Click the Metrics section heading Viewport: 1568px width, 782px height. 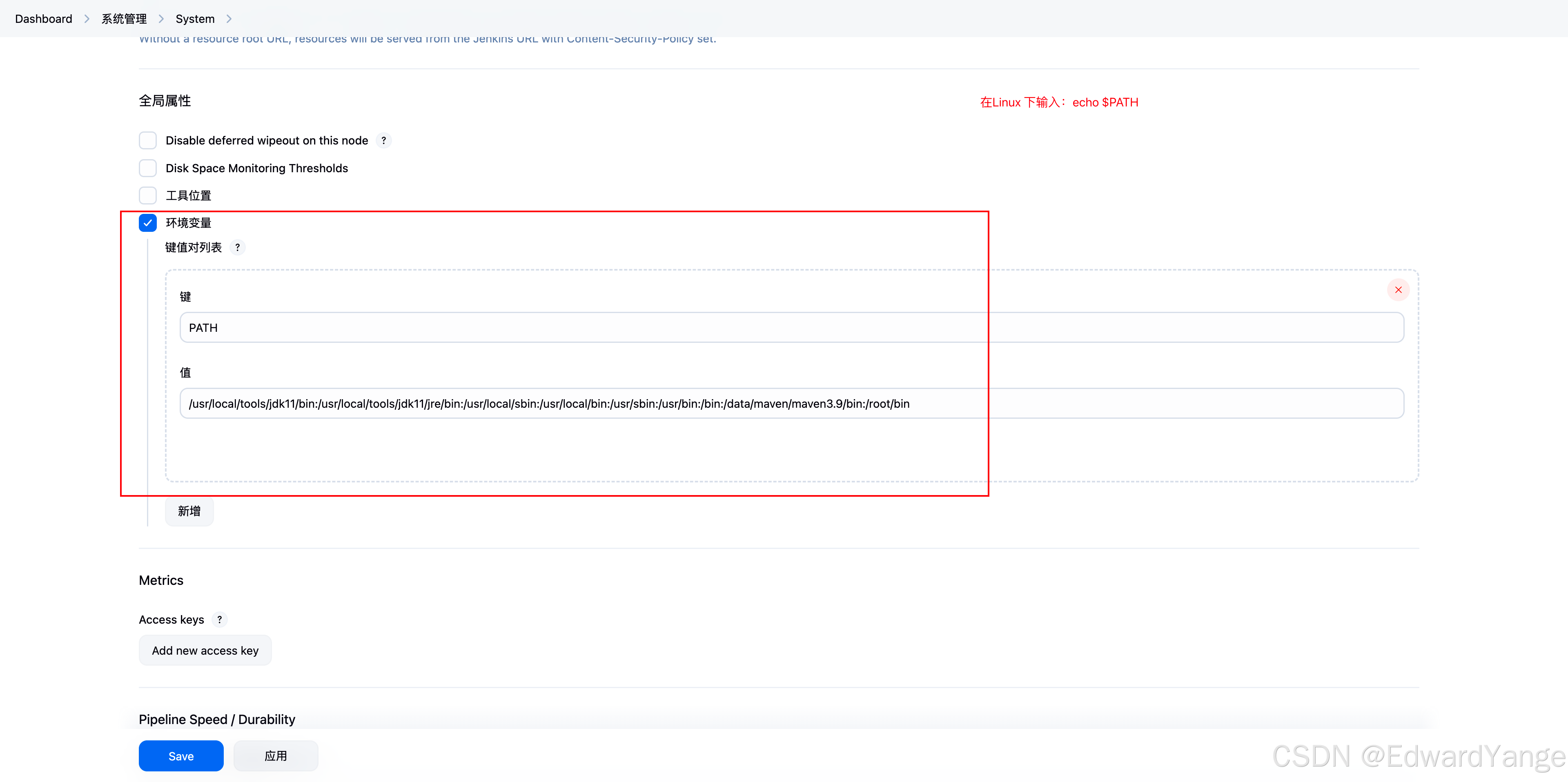[161, 580]
